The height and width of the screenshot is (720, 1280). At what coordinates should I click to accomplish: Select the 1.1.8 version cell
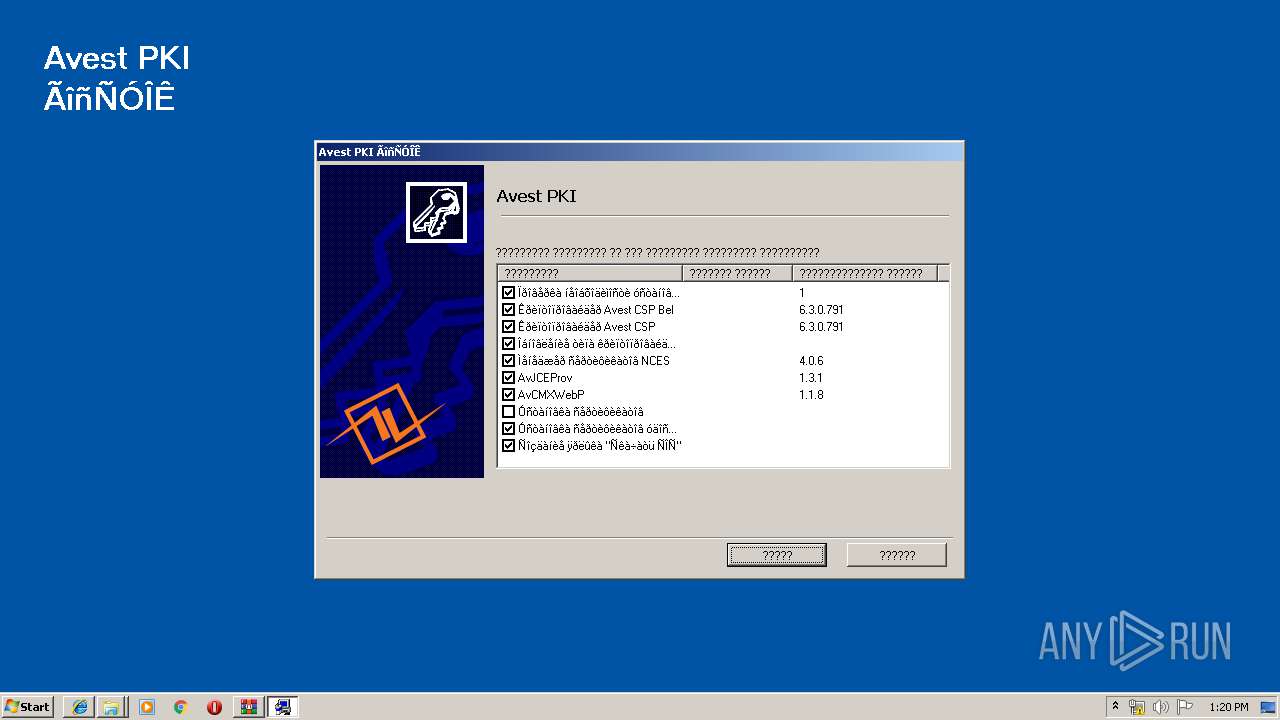click(811, 395)
